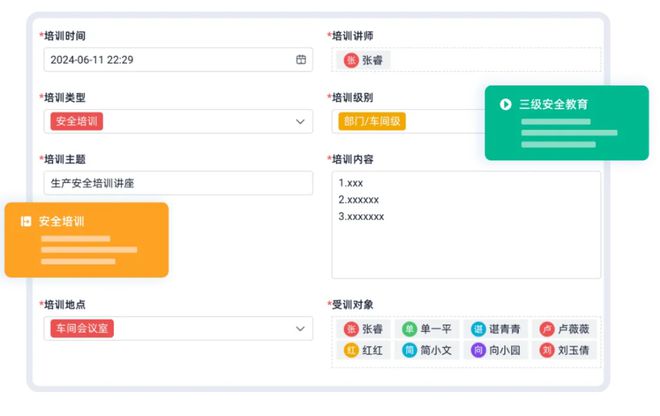This screenshot has width=660, height=416.
Task: Click teal avatar of 简小文
Action: (409, 350)
